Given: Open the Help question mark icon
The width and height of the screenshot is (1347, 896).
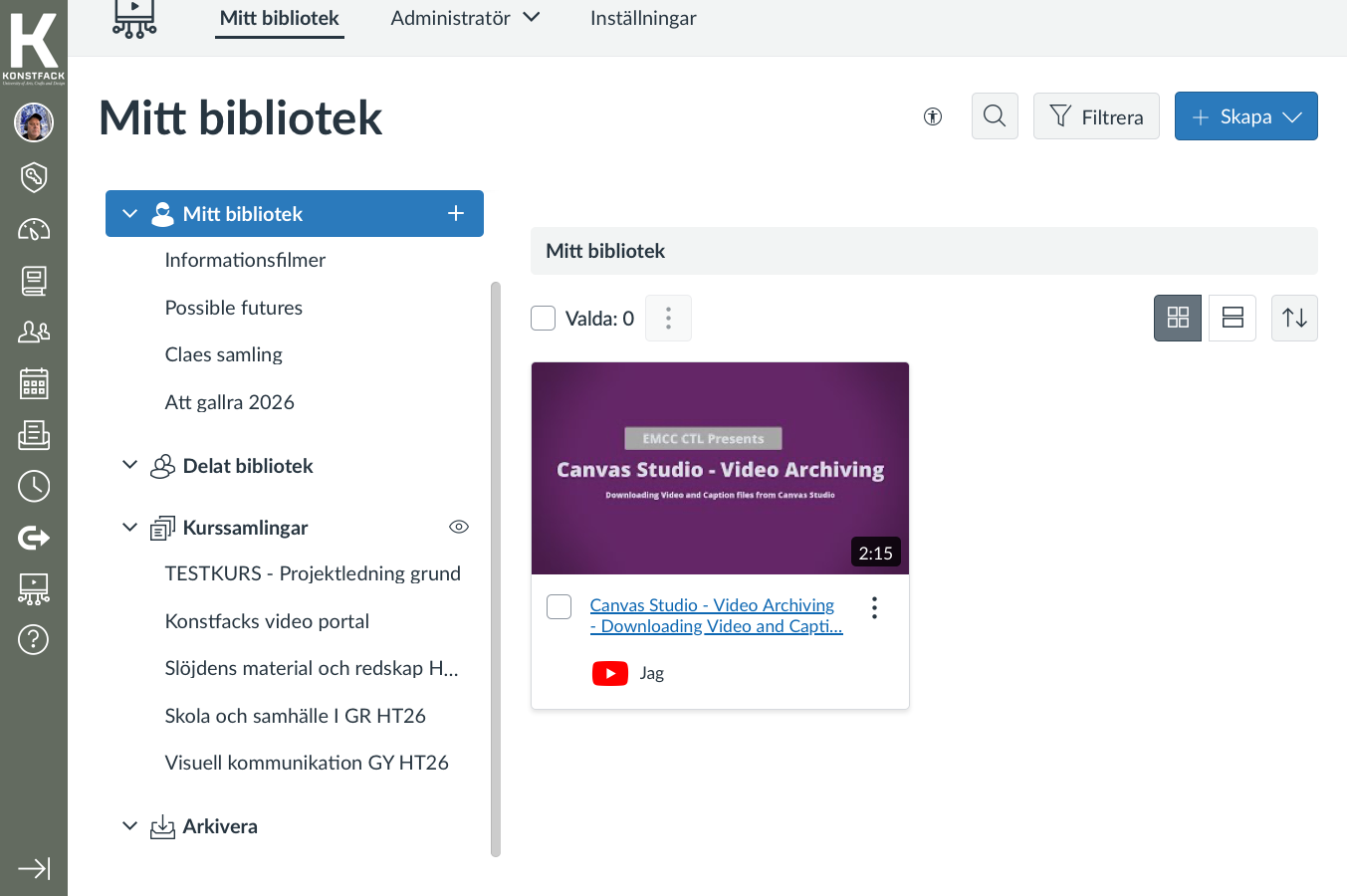Looking at the screenshot, I should coord(34,639).
